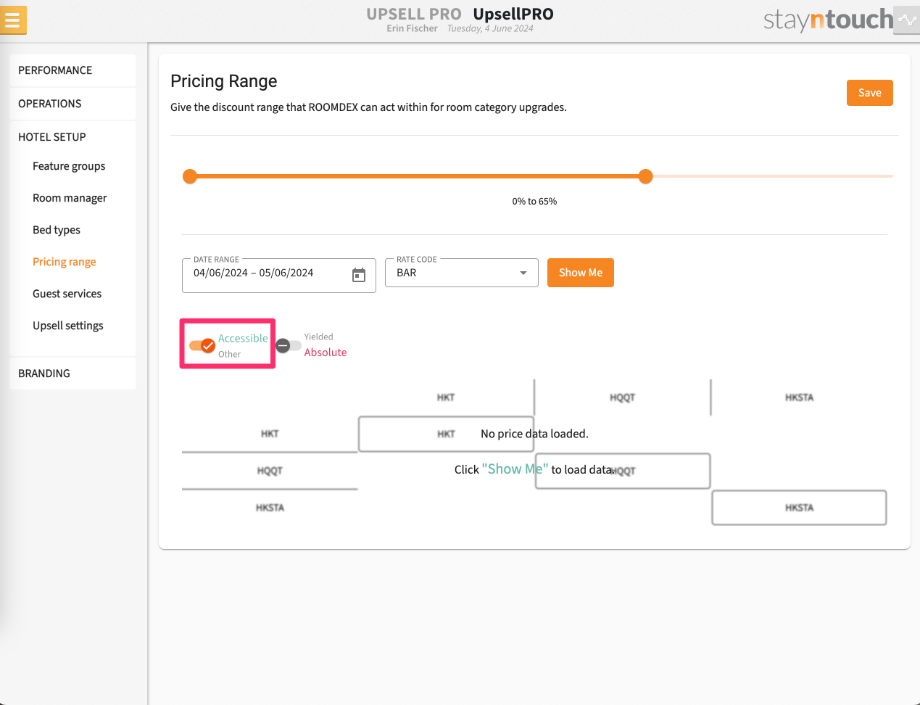This screenshot has height=705, width=920.
Task: Open the date range calendar icon
Action: click(x=358, y=275)
